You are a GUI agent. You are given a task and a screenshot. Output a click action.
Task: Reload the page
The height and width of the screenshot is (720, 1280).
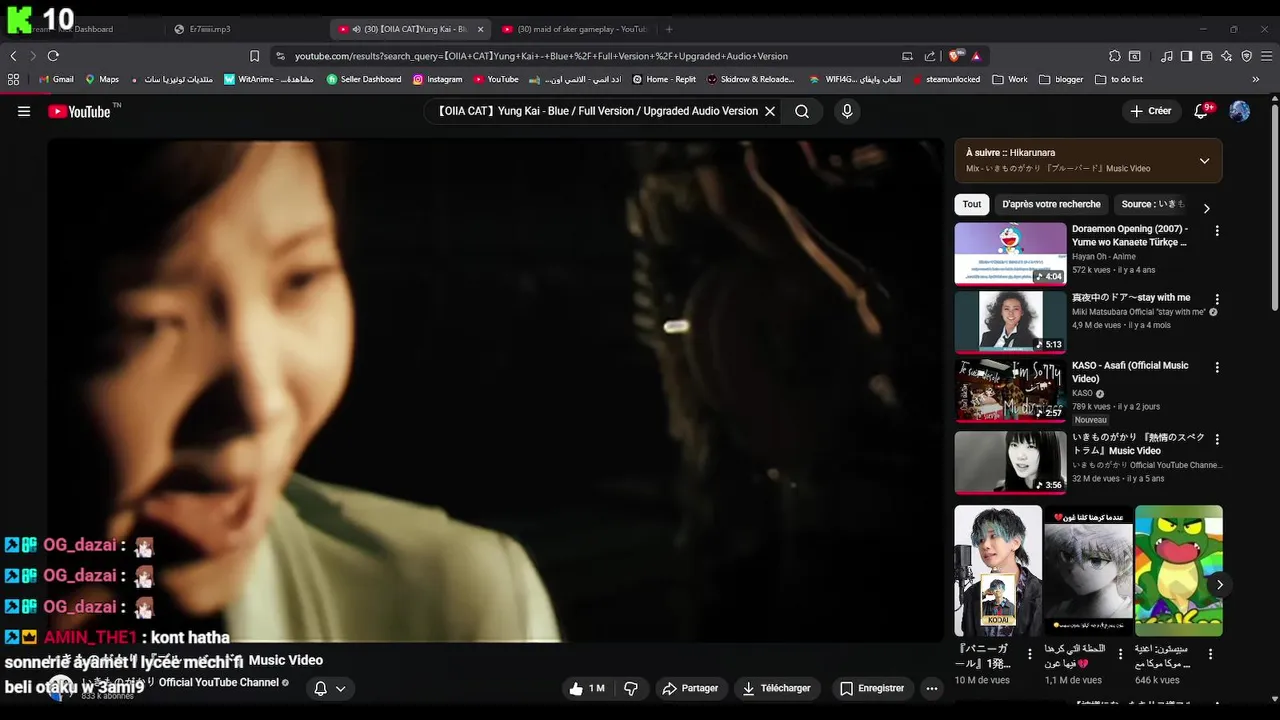tap(53, 56)
